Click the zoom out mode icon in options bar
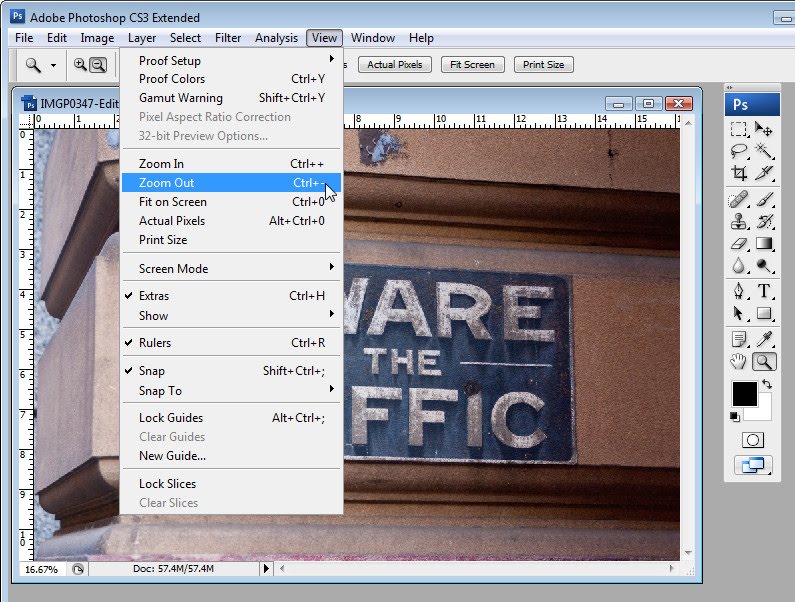This screenshot has height=602, width=795. [98, 64]
